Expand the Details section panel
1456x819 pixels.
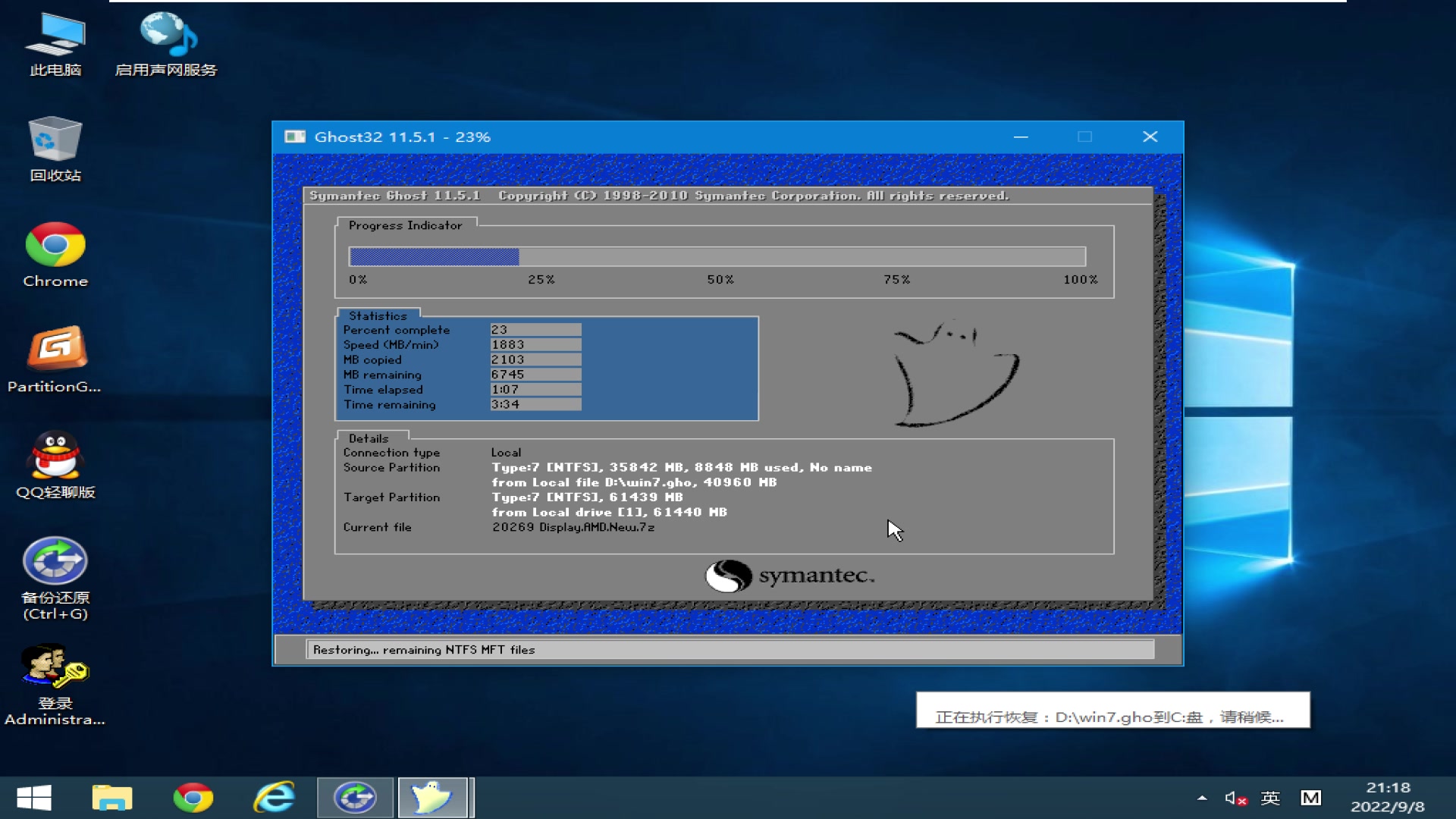[368, 437]
